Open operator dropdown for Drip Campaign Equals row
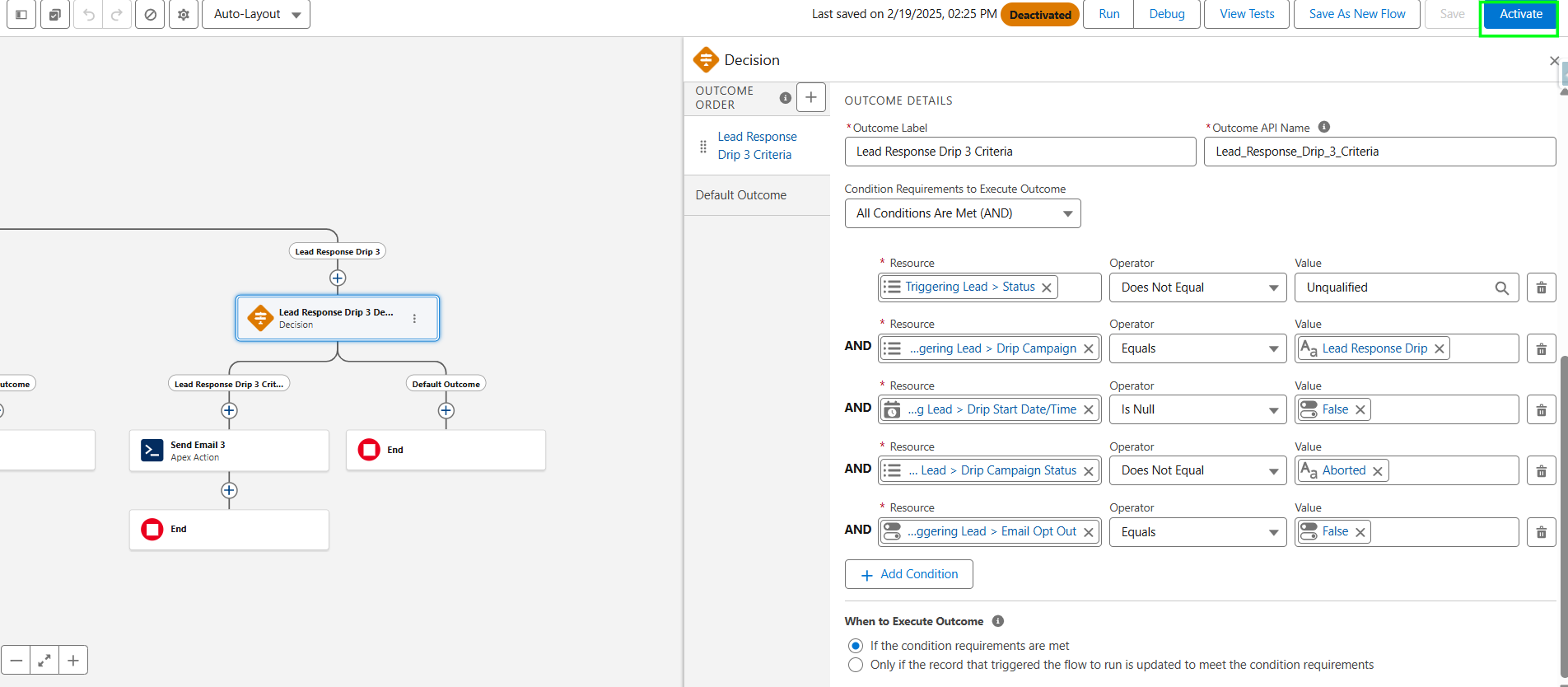Screen dimensions: 1568x687 point(1198,348)
